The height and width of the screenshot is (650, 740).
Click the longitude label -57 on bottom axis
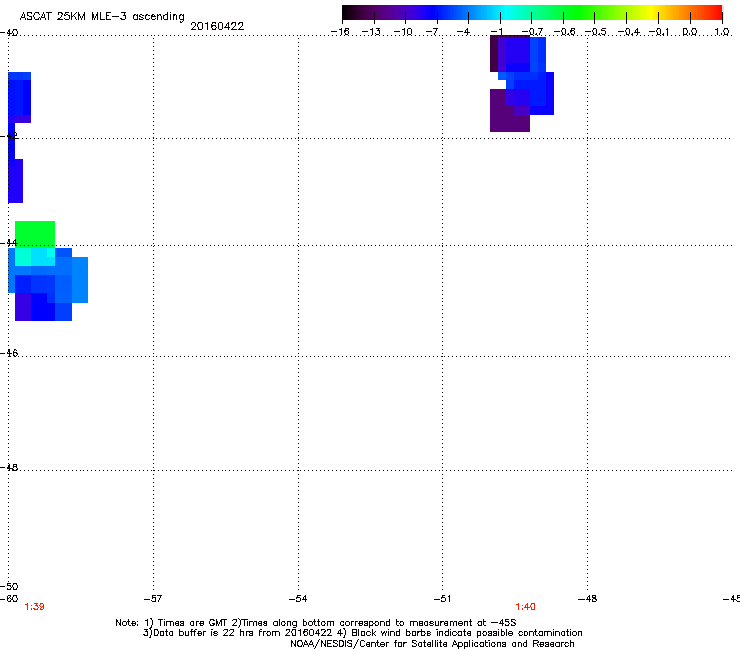[x=153, y=599]
